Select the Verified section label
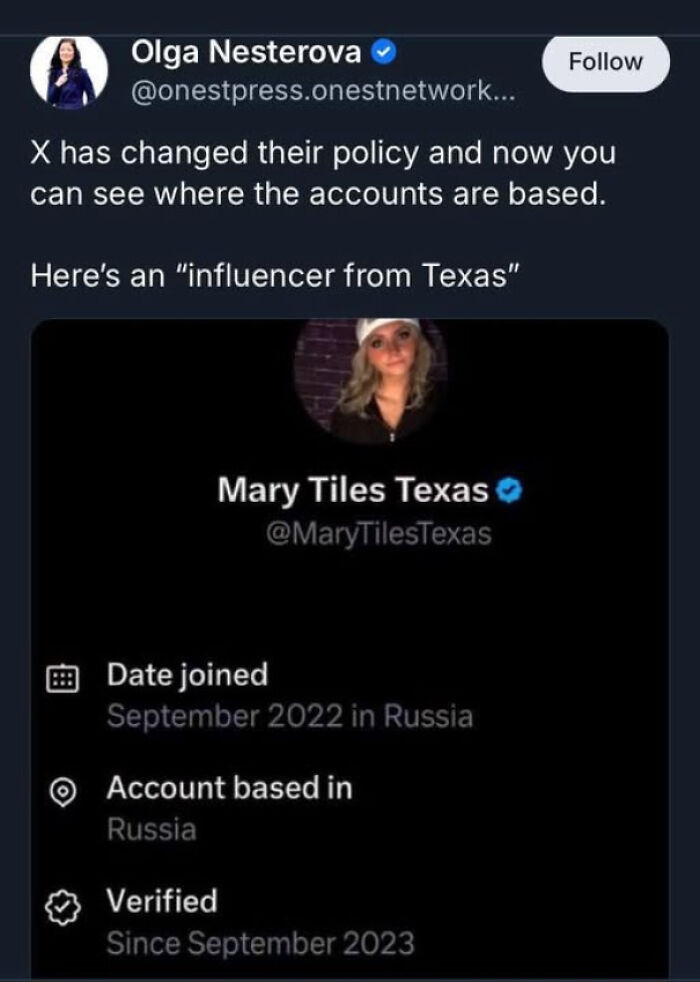This screenshot has width=700, height=982. point(160,901)
